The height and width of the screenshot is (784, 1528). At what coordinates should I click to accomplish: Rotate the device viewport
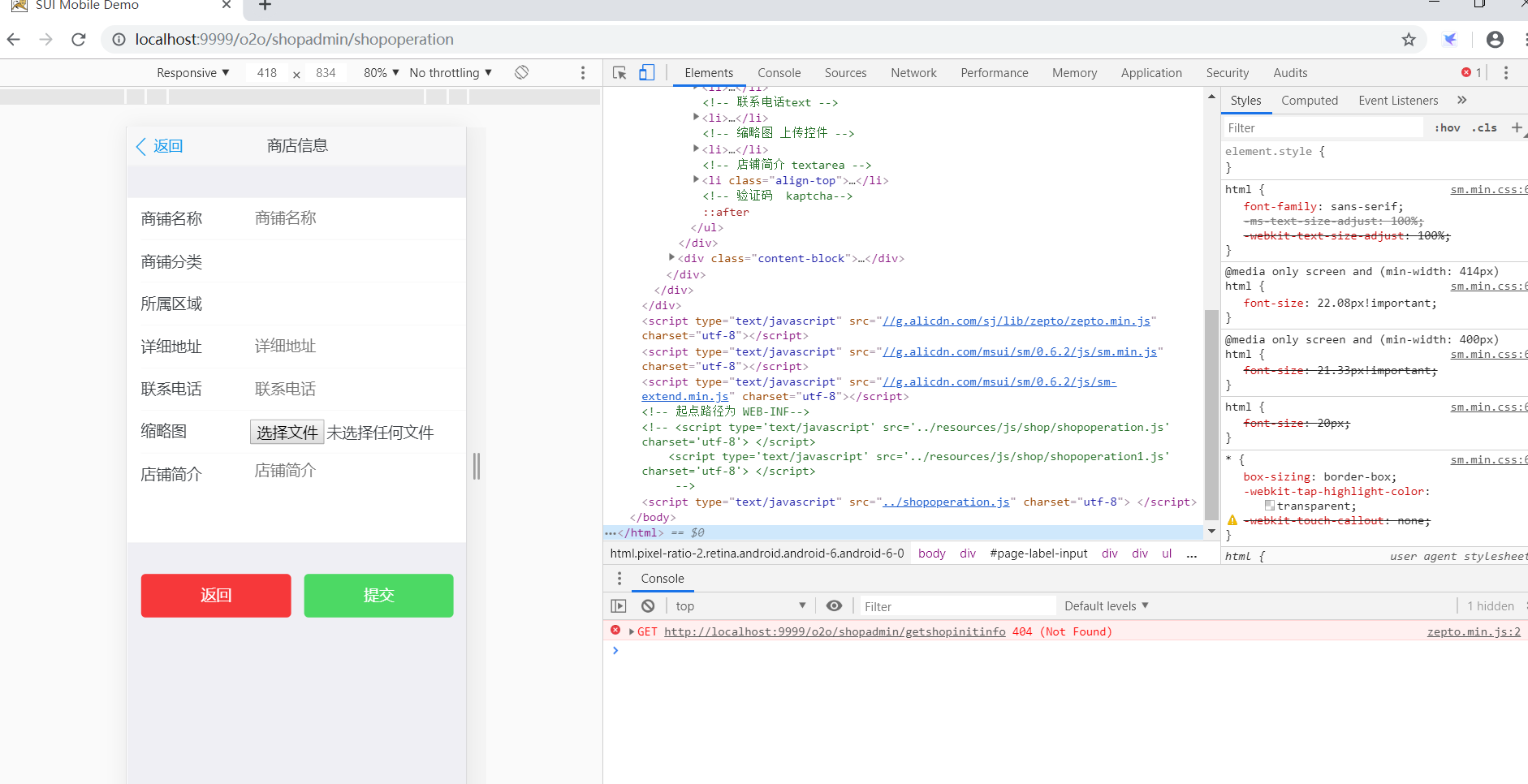click(521, 72)
